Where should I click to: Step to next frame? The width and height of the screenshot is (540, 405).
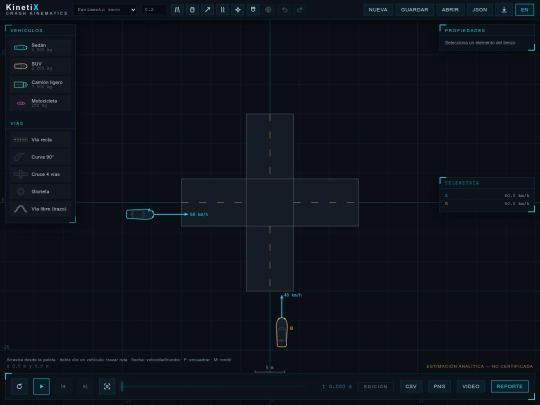[x=85, y=386]
